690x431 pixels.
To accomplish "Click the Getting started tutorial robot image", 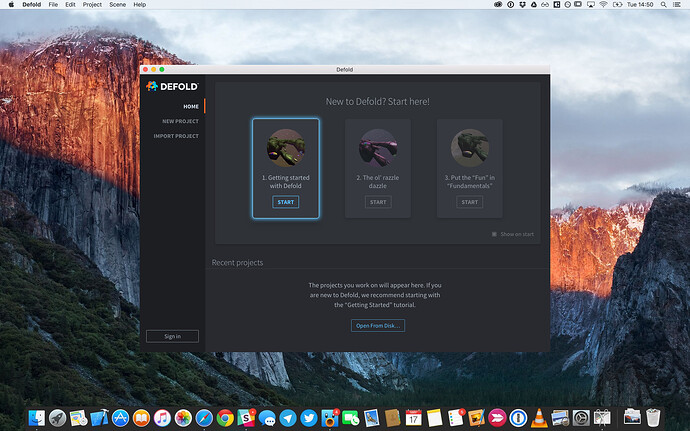I will pos(285,148).
